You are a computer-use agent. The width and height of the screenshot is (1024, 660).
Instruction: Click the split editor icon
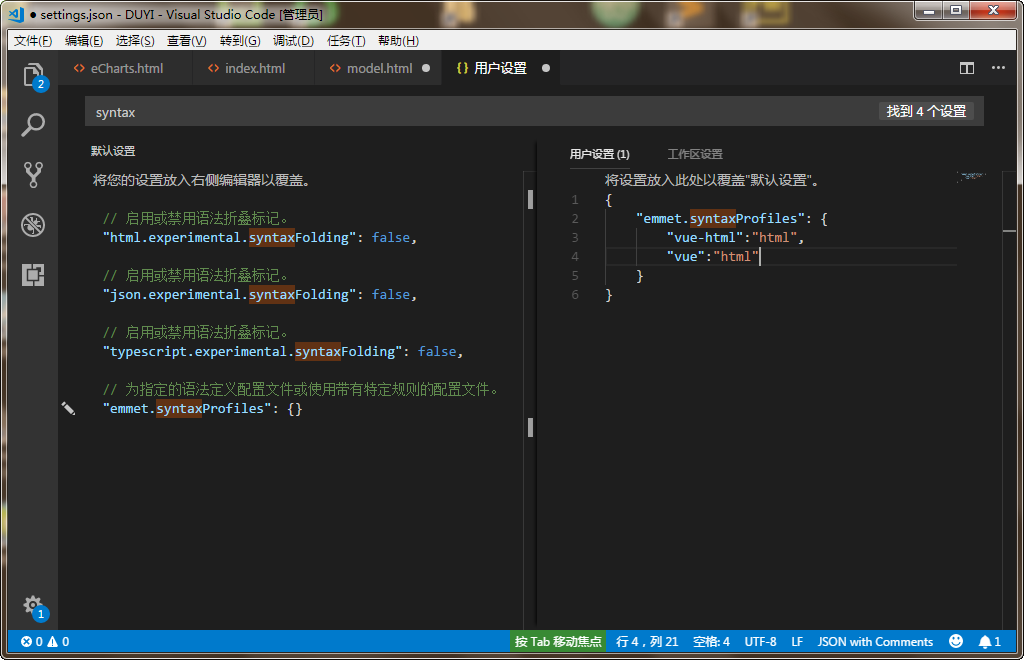tap(967, 69)
